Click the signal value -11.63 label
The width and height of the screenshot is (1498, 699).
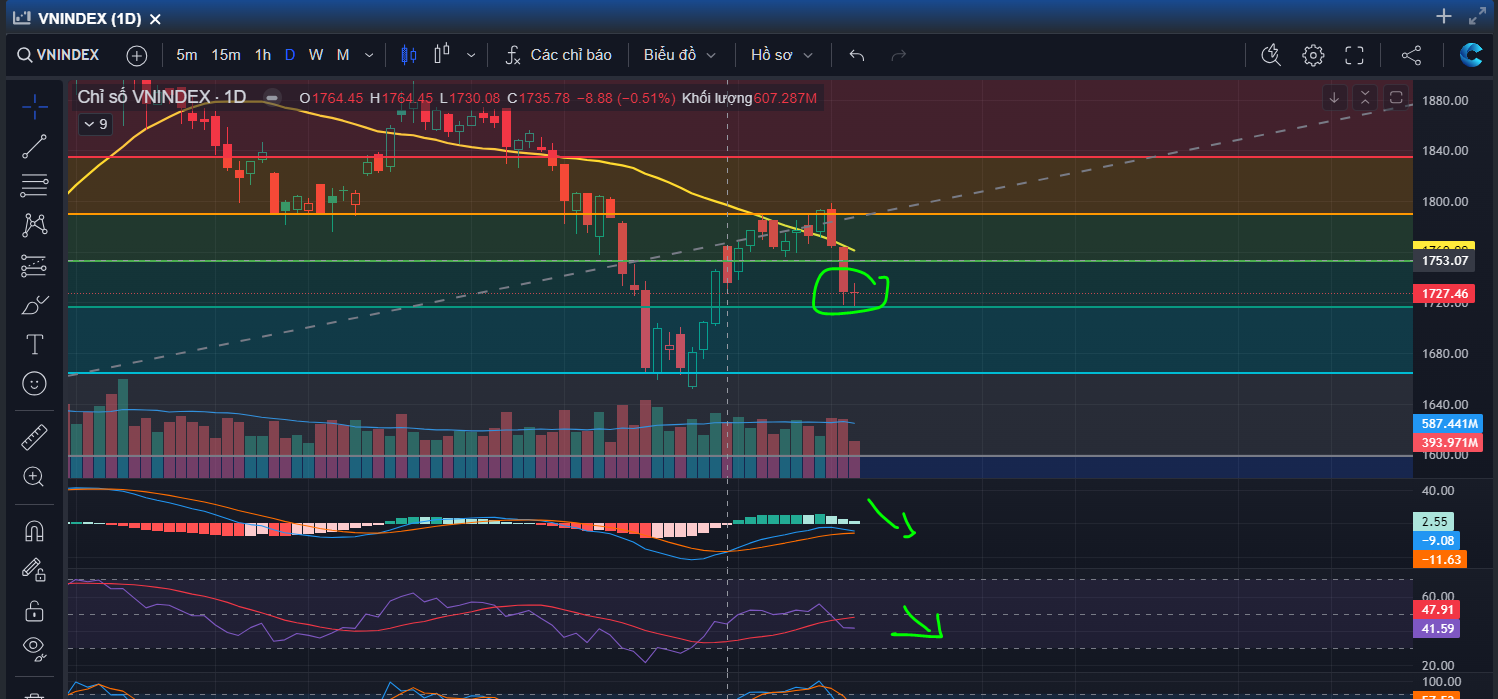pos(1439,559)
